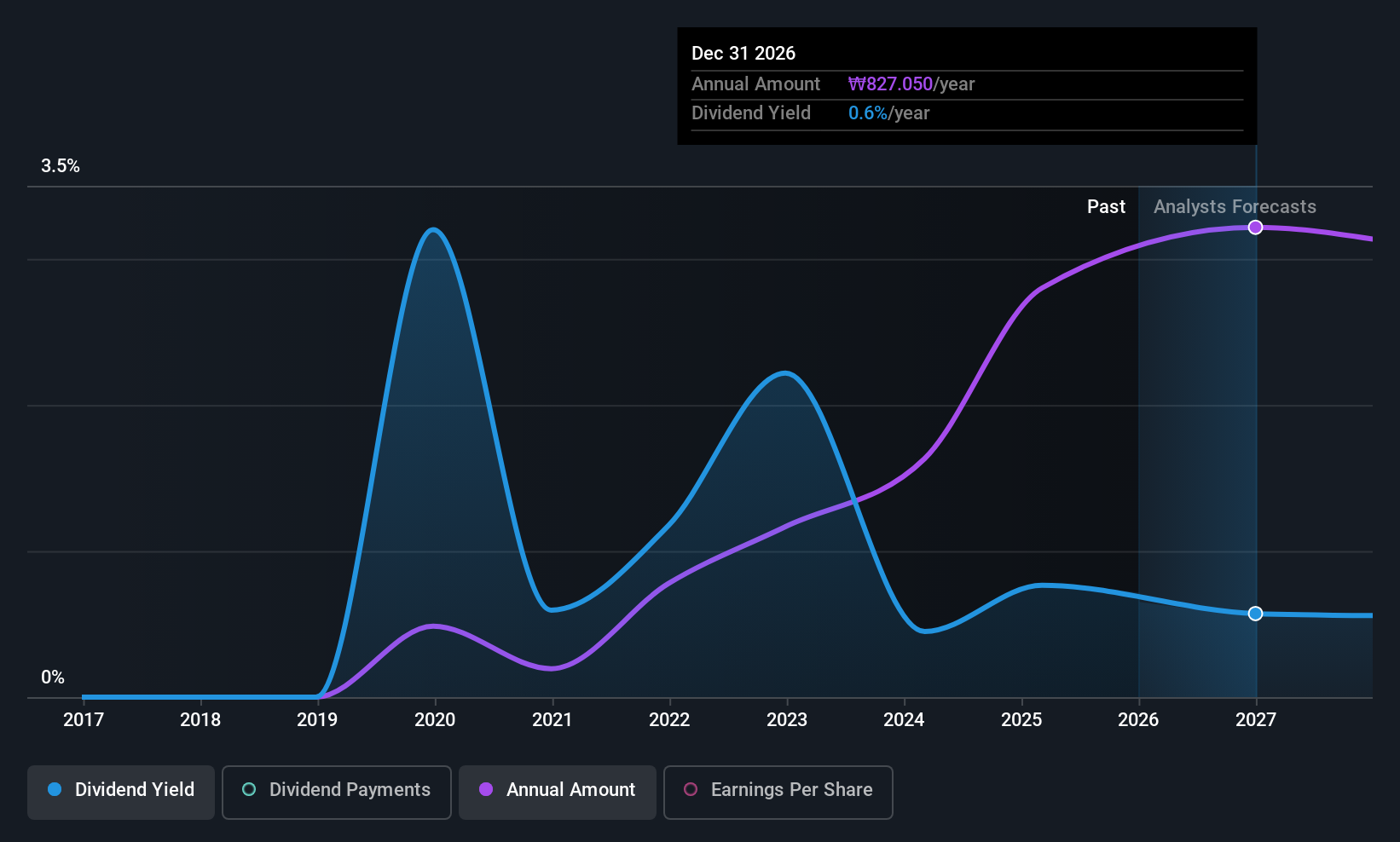Viewport: 1400px width, 842px height.
Task: Click the 2021 x-axis year label
Action: [552, 720]
